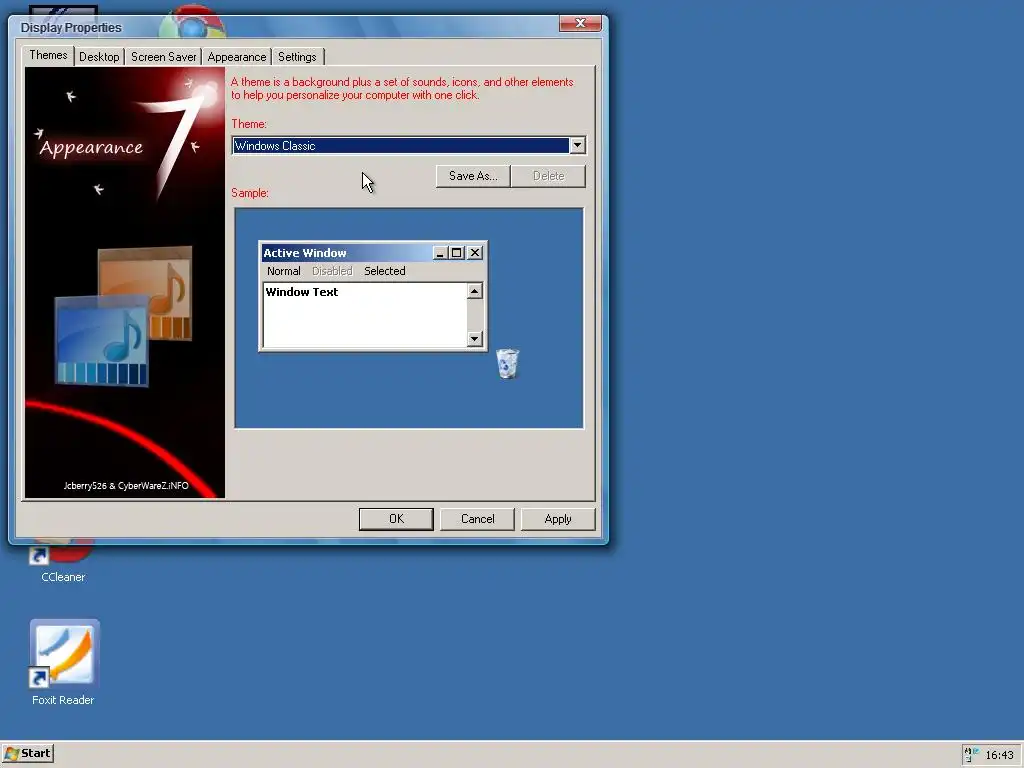Expand the Theme dropdown arrow
The width and height of the screenshot is (1024, 768).
(x=577, y=145)
